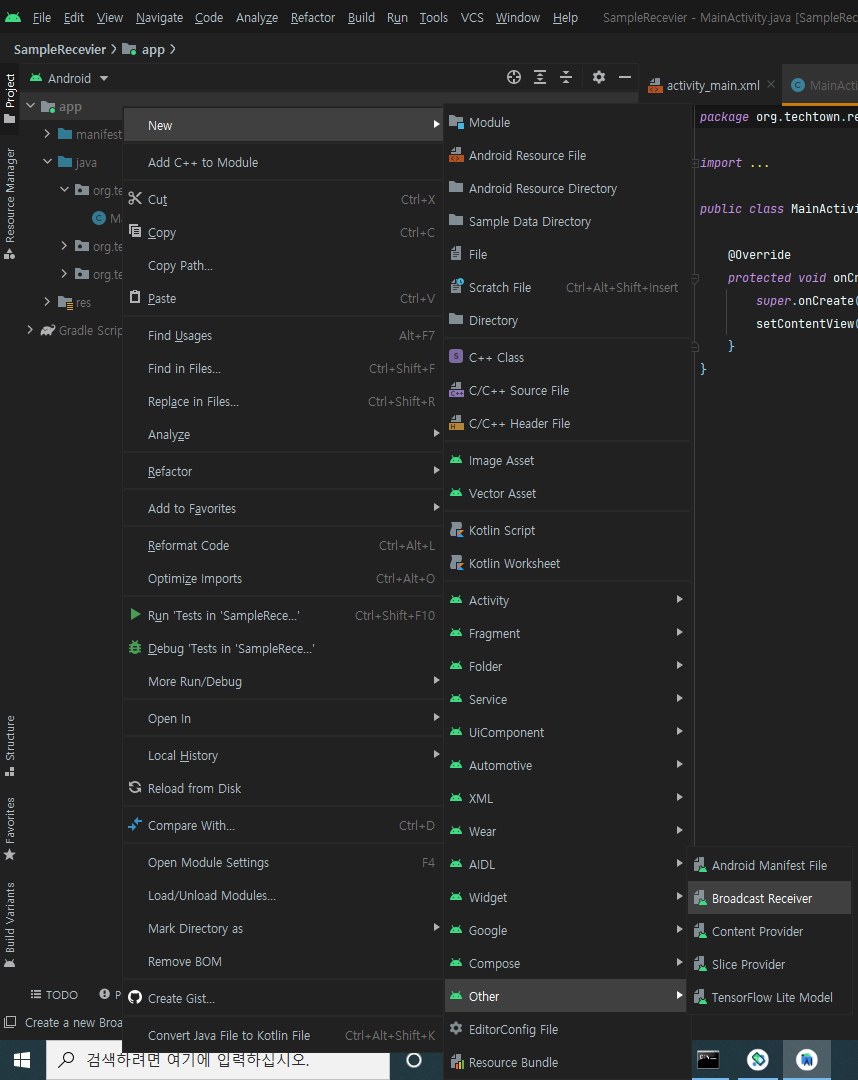Open the Project tool window tab

(x=10, y=98)
